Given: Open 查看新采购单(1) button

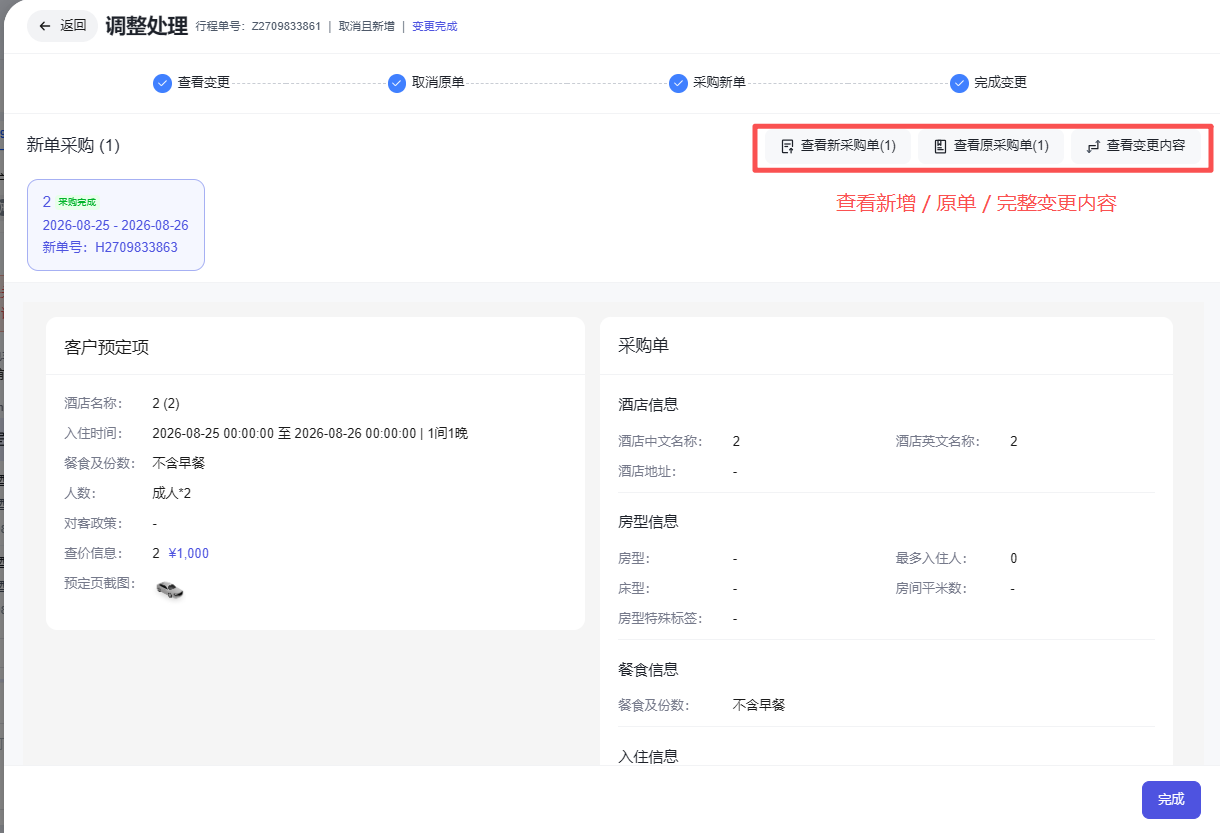Looking at the screenshot, I should (838, 146).
